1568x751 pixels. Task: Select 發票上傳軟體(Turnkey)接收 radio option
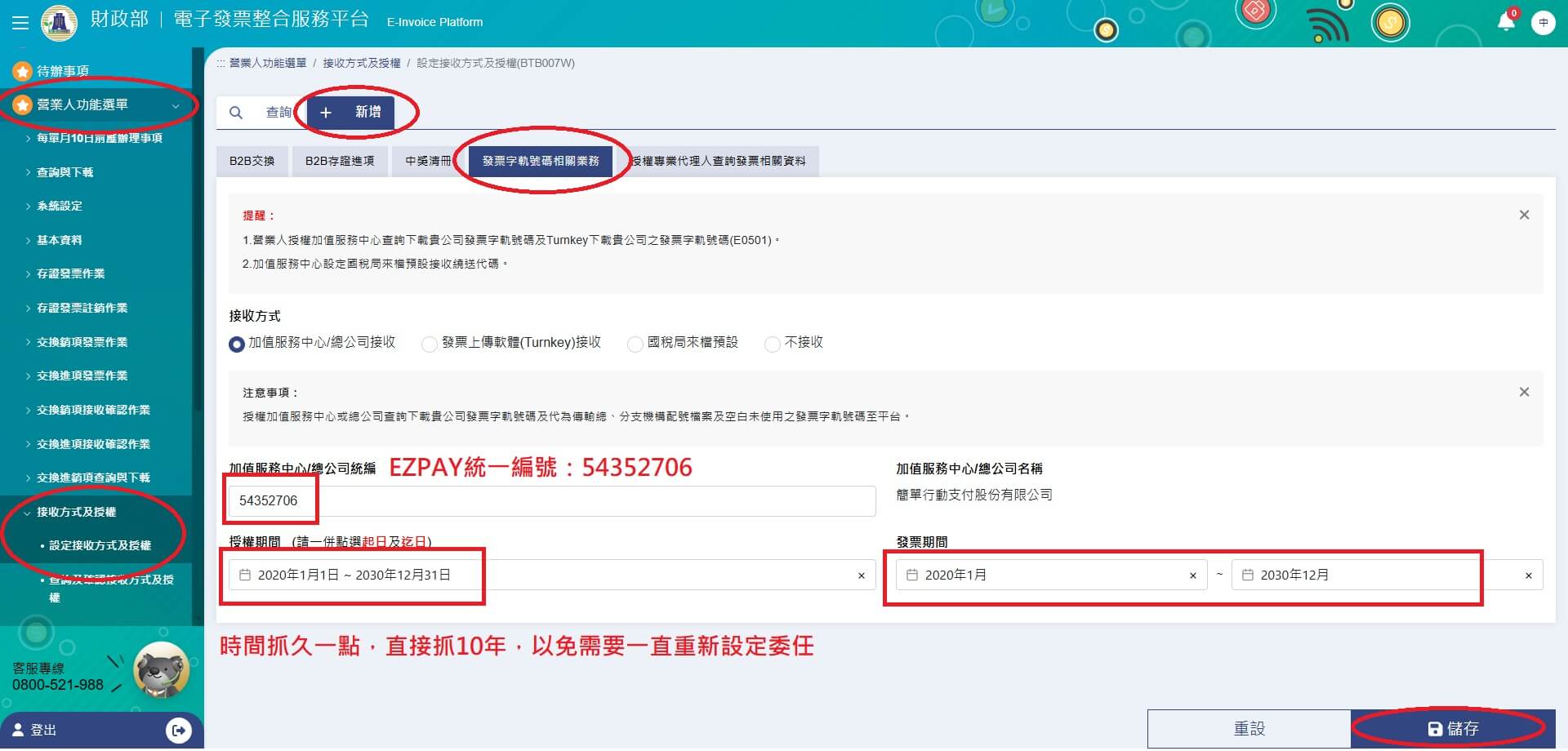coord(430,344)
